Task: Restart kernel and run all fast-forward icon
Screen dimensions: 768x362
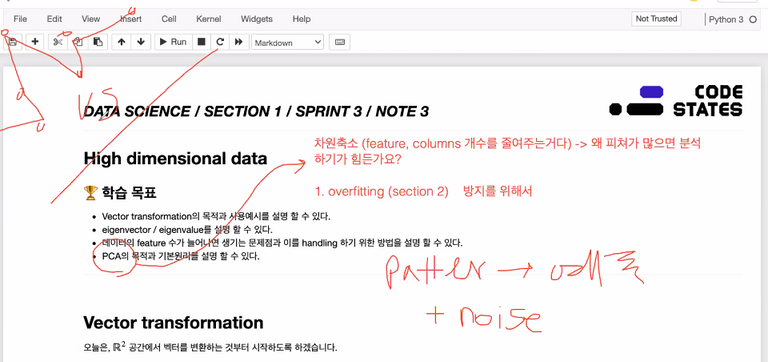Action: point(239,42)
